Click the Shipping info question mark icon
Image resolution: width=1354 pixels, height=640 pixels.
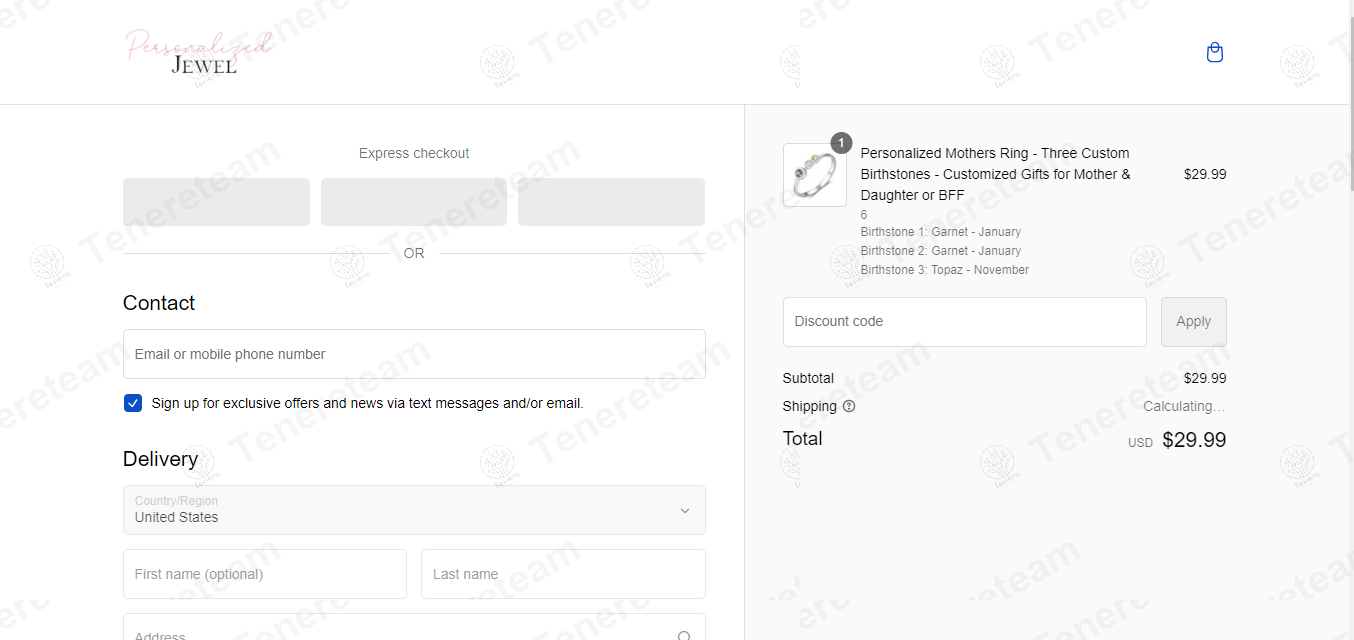click(849, 406)
